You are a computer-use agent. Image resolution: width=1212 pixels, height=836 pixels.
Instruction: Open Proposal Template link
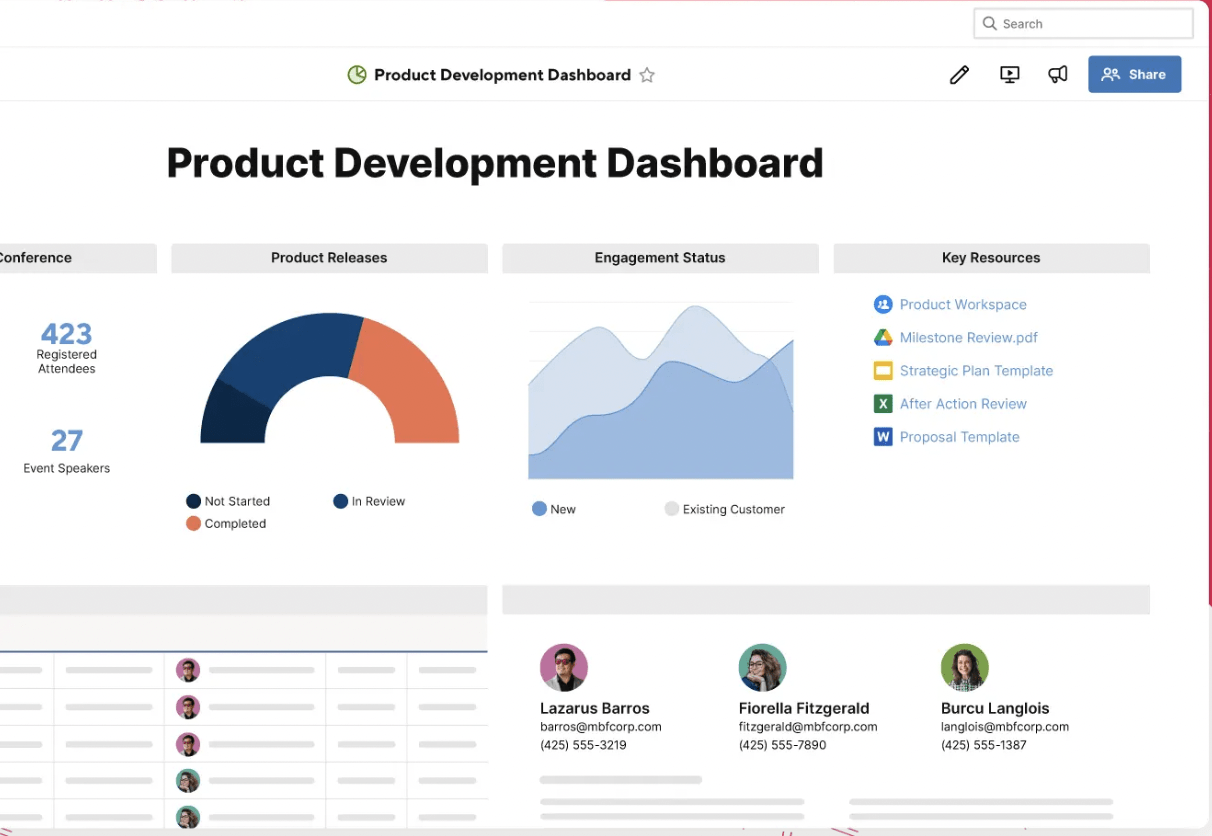[x=959, y=437]
